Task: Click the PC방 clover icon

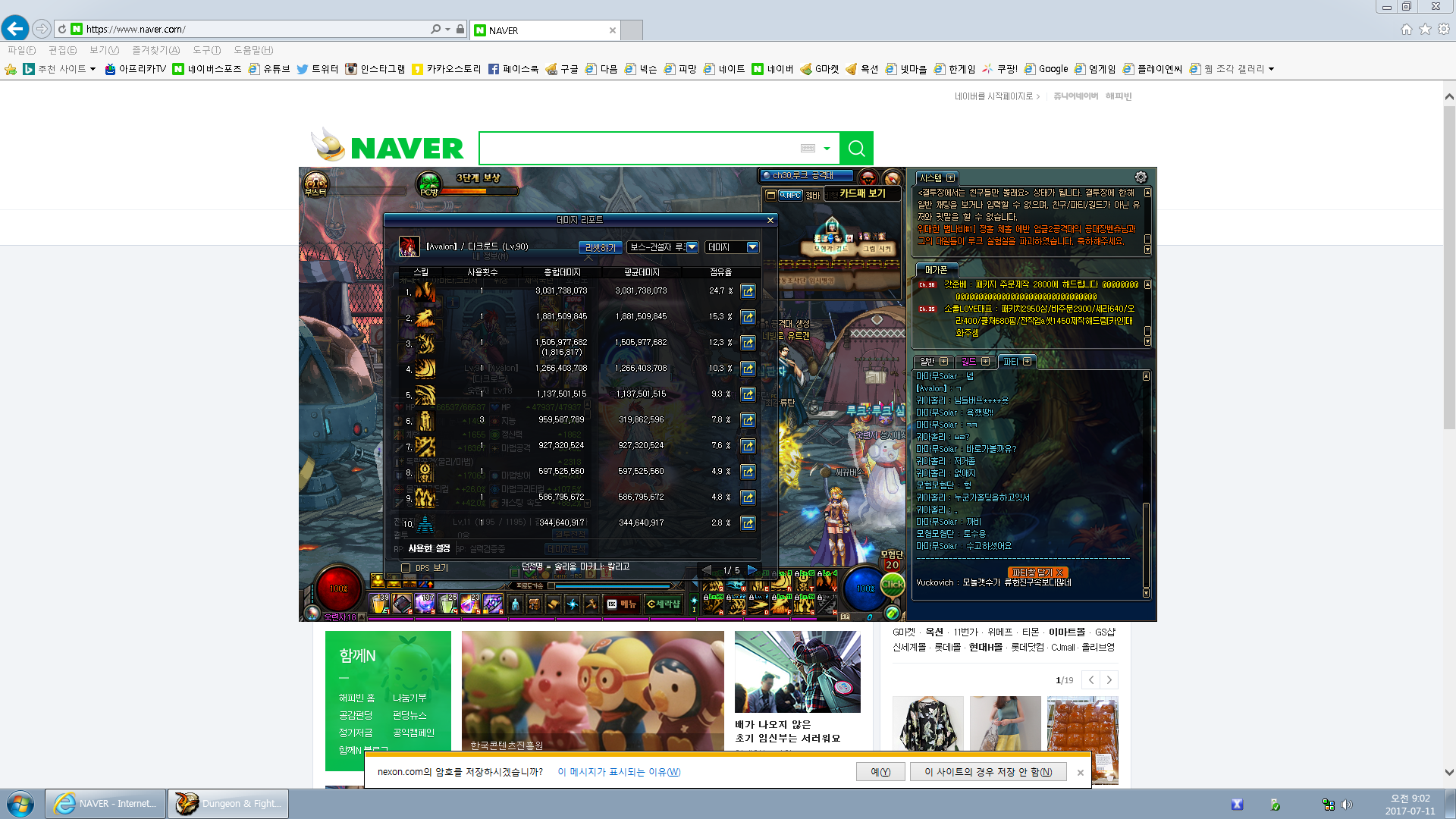Action: tap(429, 184)
